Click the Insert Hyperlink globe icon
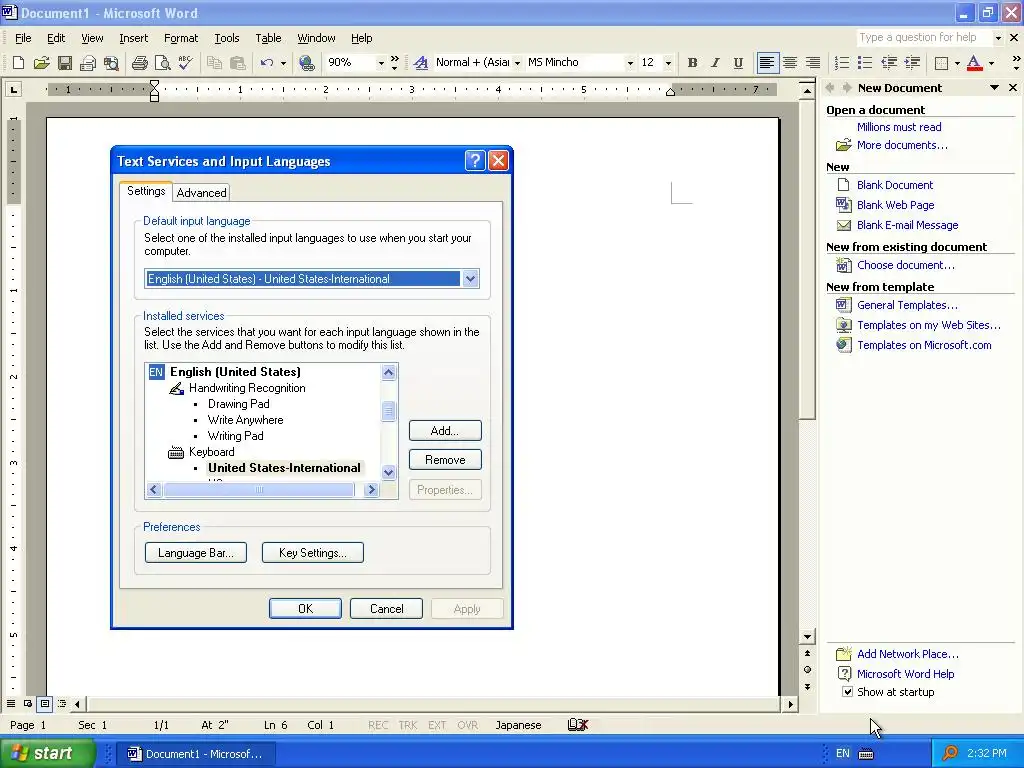Screen dimensions: 1024x768 (x=306, y=63)
